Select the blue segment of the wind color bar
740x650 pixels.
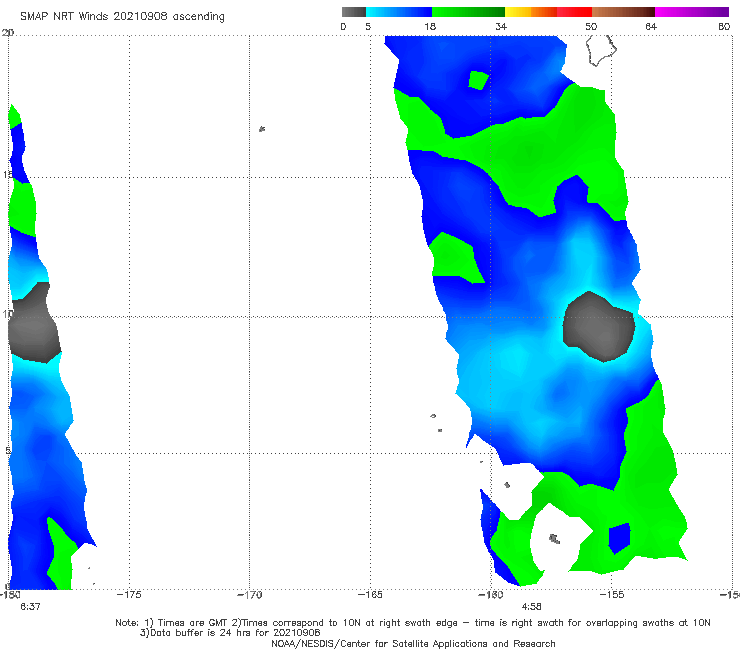coord(399,12)
